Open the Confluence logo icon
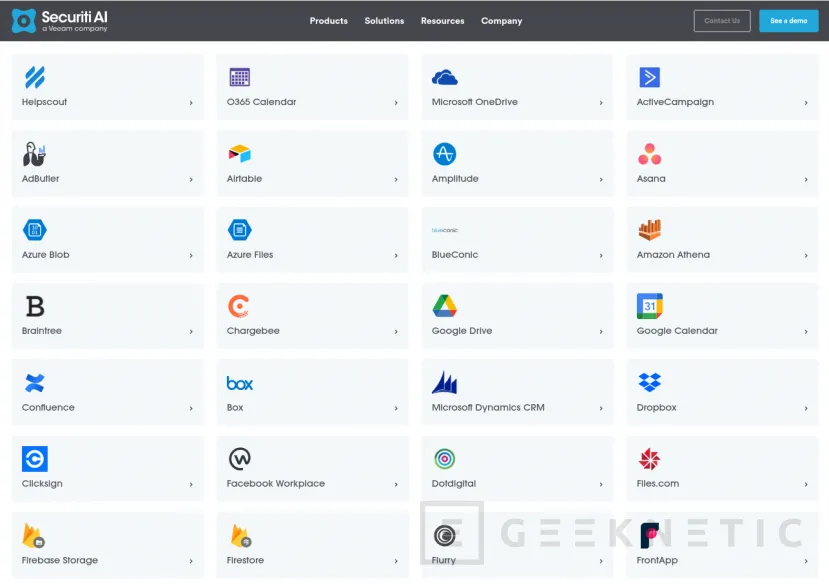Image resolution: width=829 pixels, height=584 pixels. [35, 383]
